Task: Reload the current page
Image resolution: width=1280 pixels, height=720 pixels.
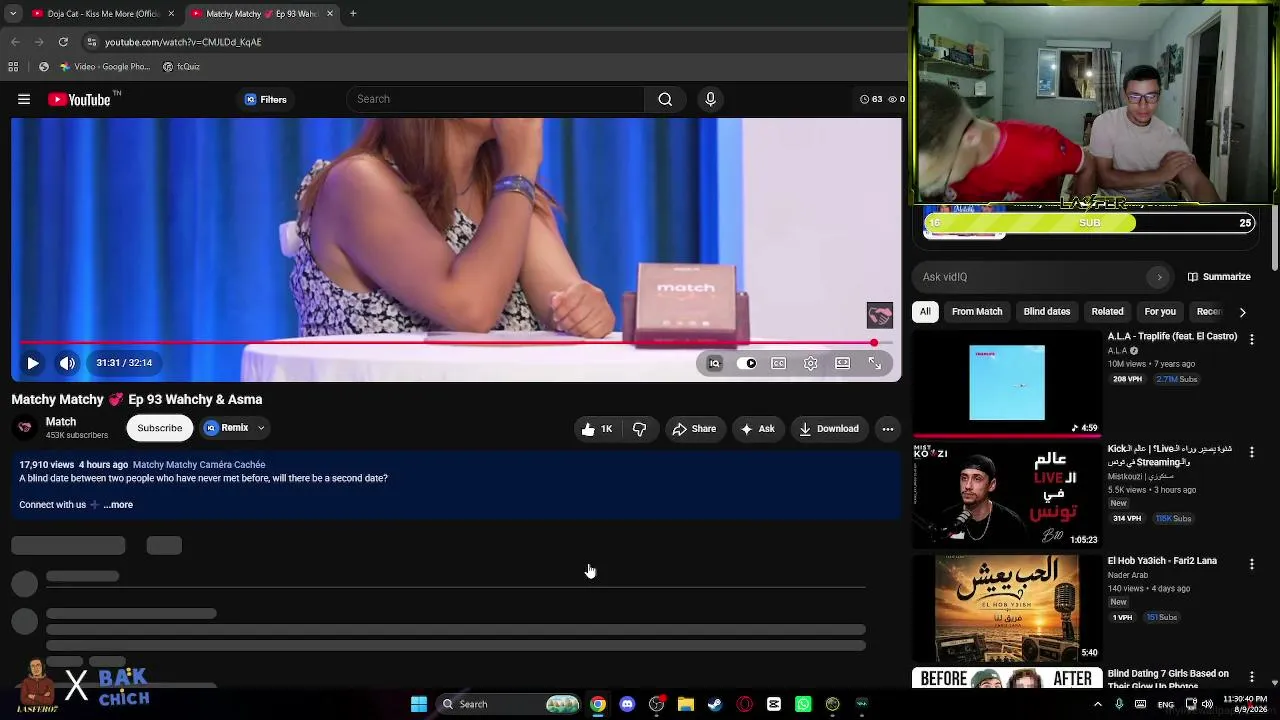Action: [x=63, y=42]
